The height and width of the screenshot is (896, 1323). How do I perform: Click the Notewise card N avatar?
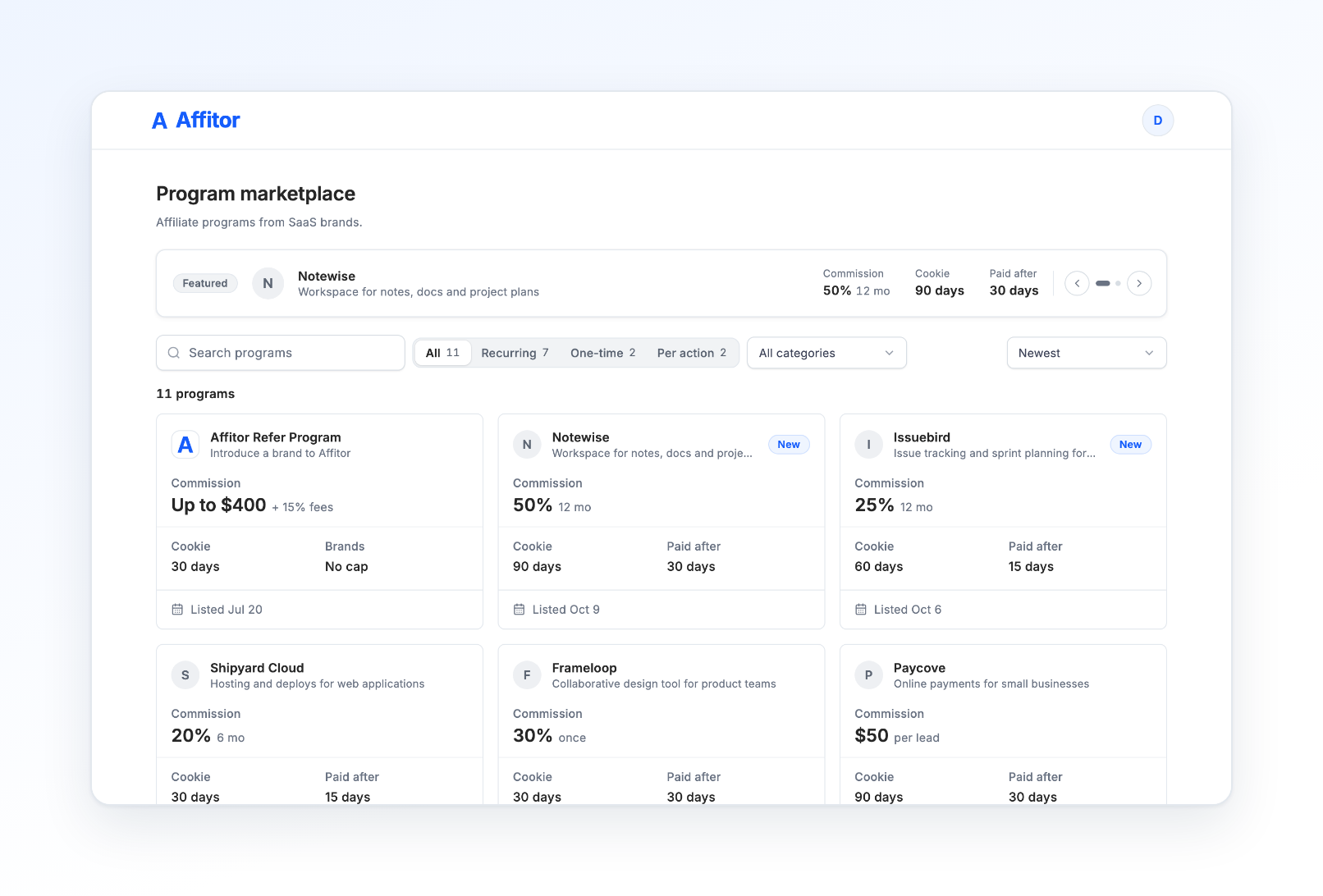[527, 445]
